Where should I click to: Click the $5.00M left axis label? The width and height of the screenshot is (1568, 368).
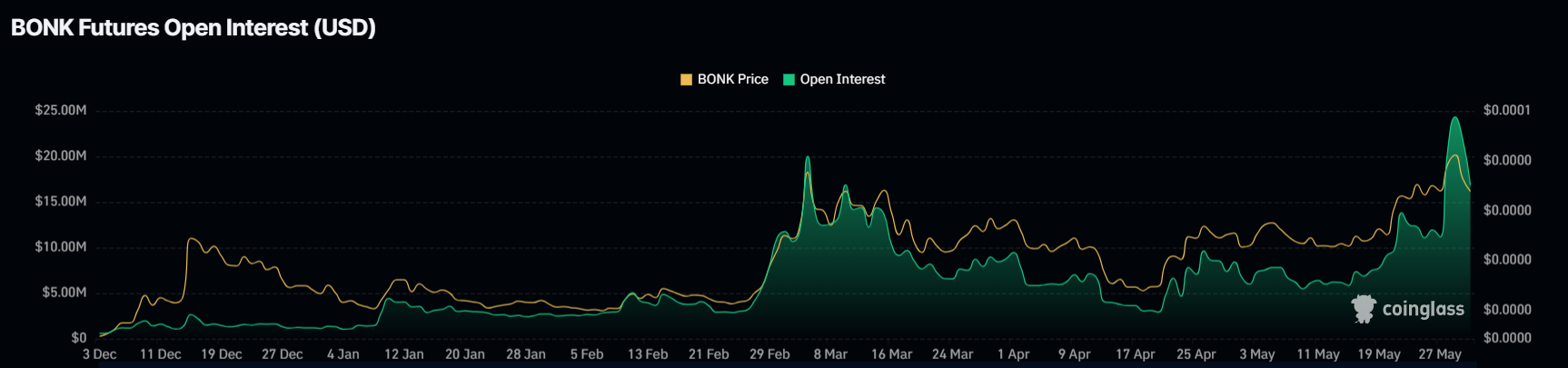65,292
